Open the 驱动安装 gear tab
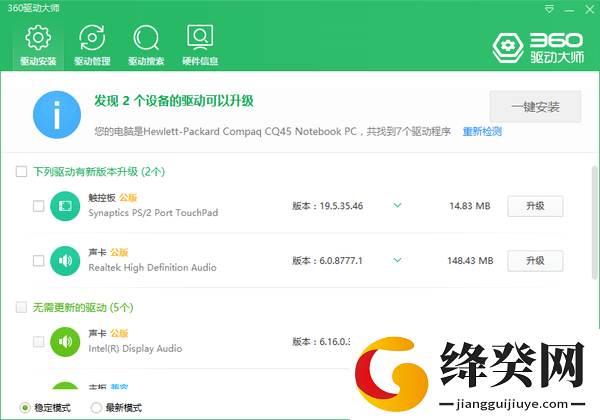The width and height of the screenshot is (600, 420). click(38, 46)
